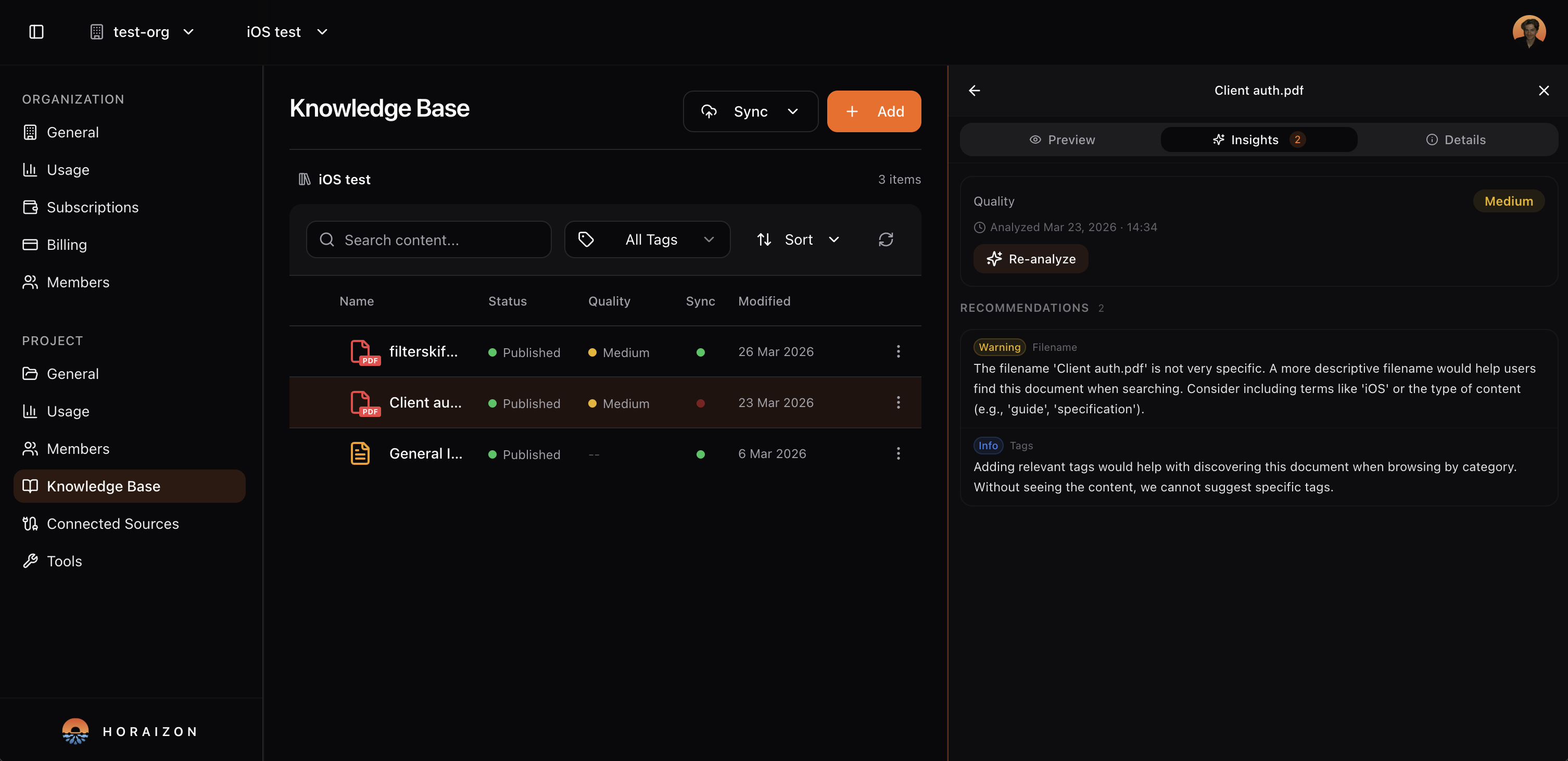This screenshot has width=1568, height=761.
Task: Open the Details tab for Client auth.pdf
Action: click(1457, 139)
